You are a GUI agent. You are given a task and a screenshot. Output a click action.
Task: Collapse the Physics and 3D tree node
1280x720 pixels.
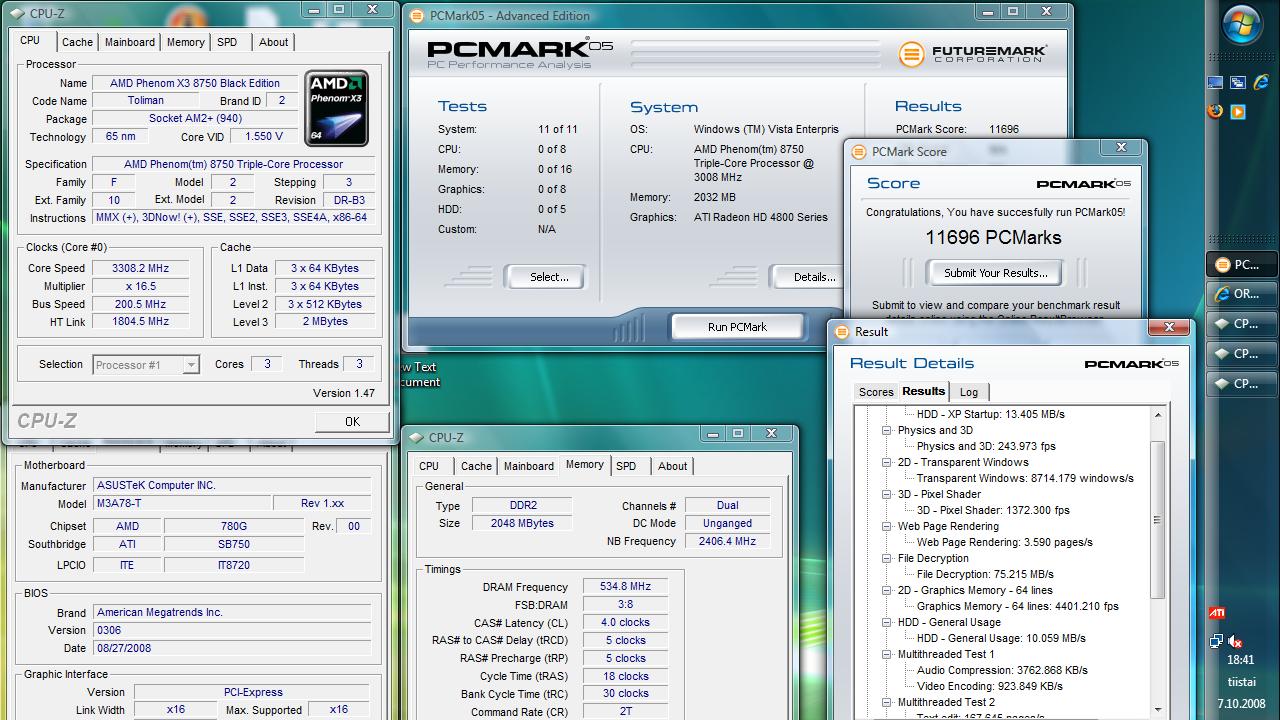tap(886, 430)
